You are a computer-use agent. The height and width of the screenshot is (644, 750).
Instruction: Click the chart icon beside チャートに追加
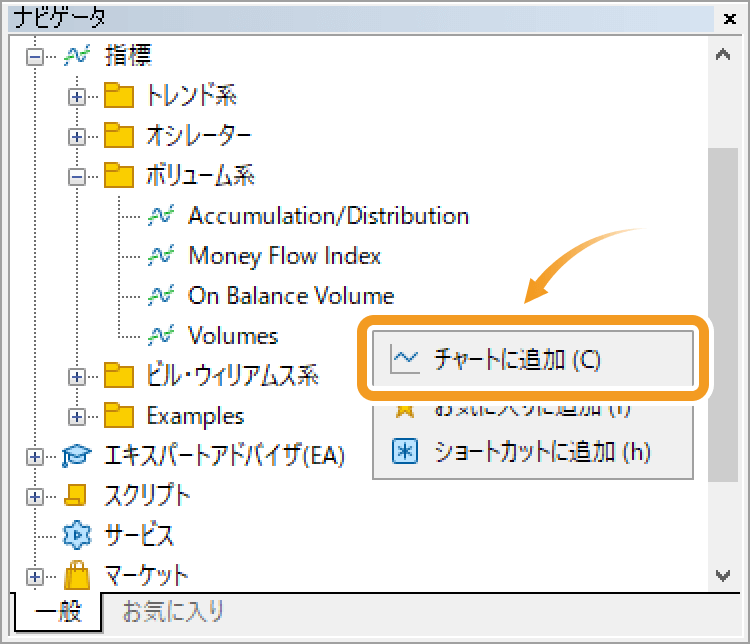pyautogui.click(x=405, y=359)
